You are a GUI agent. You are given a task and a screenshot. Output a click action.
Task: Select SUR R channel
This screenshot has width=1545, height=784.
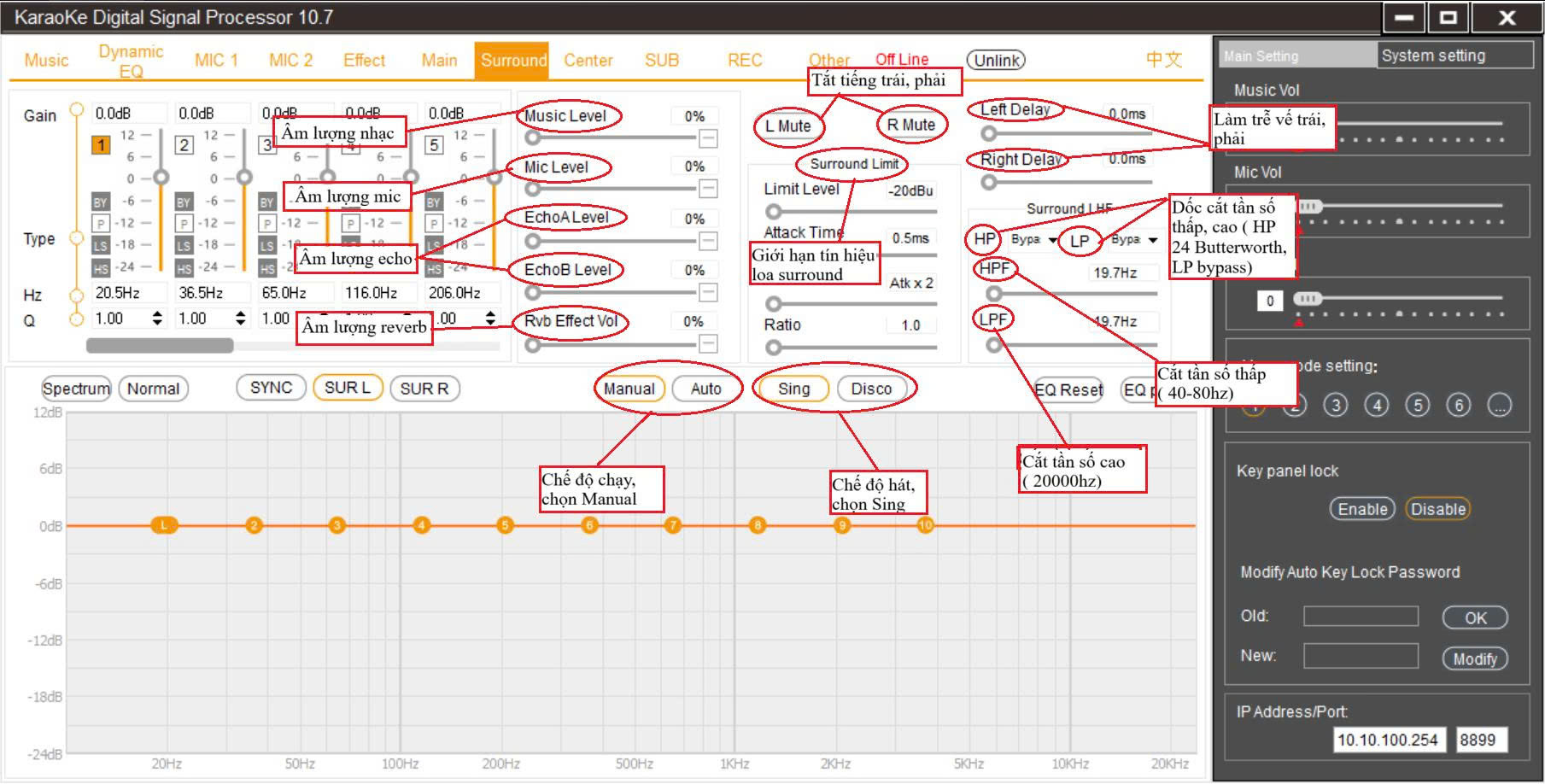click(424, 389)
